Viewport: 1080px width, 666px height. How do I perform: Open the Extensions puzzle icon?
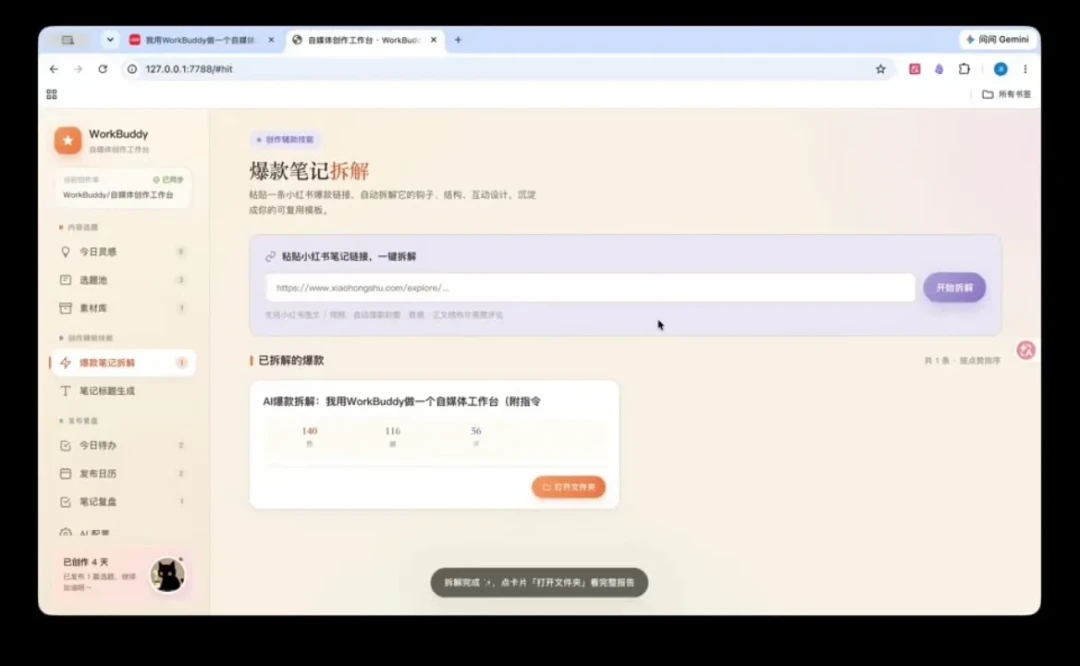click(964, 69)
